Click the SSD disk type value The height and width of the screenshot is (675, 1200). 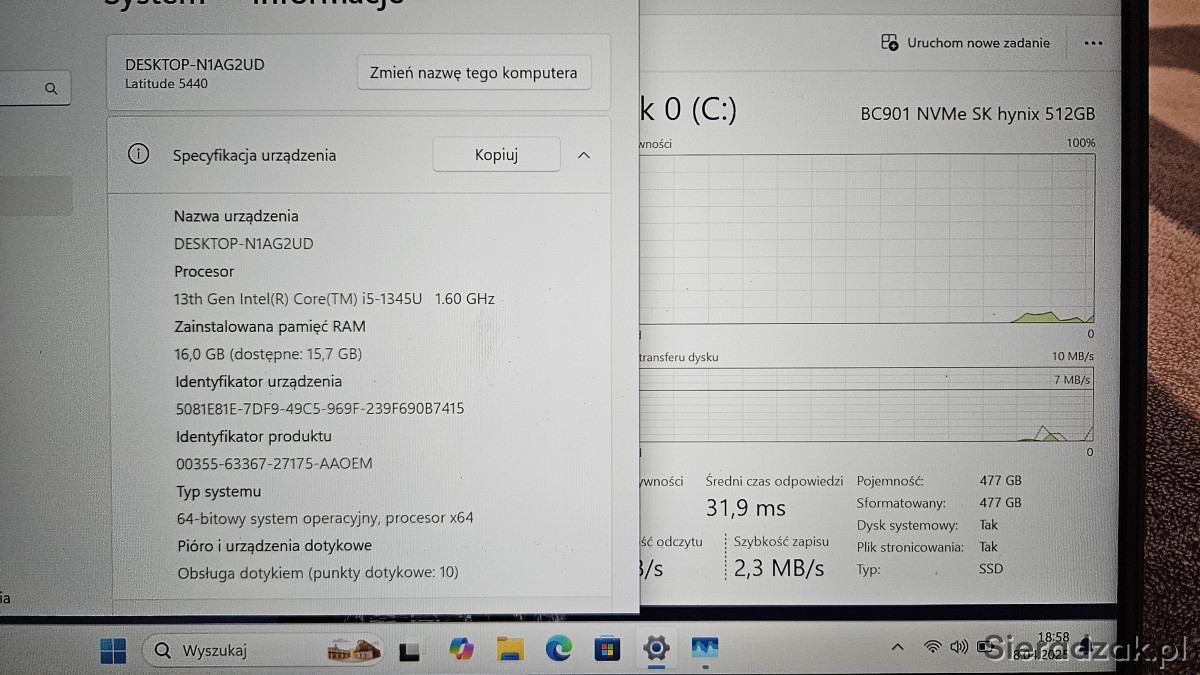[x=991, y=569]
